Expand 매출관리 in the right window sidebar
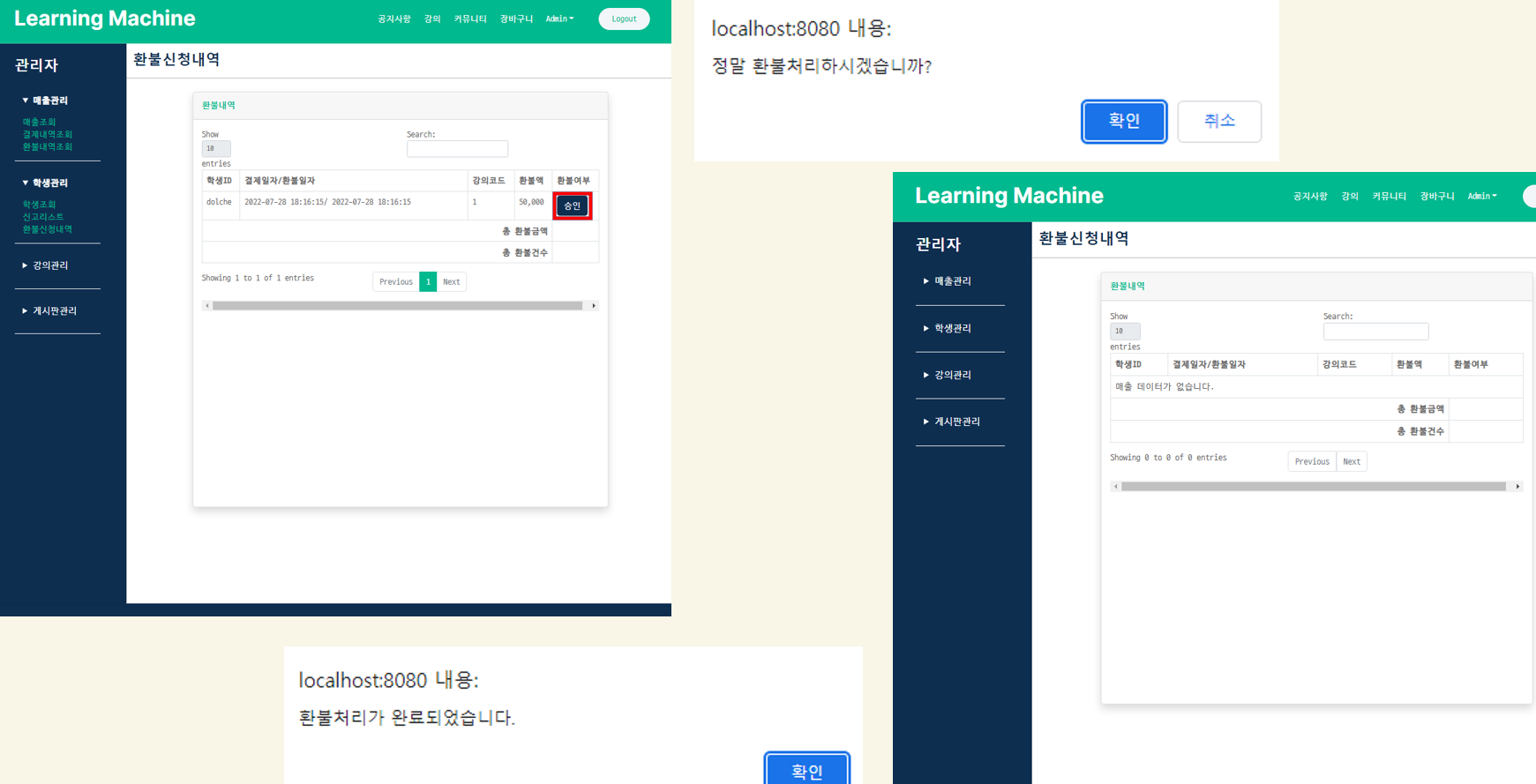This screenshot has width=1536, height=784. coord(947,281)
